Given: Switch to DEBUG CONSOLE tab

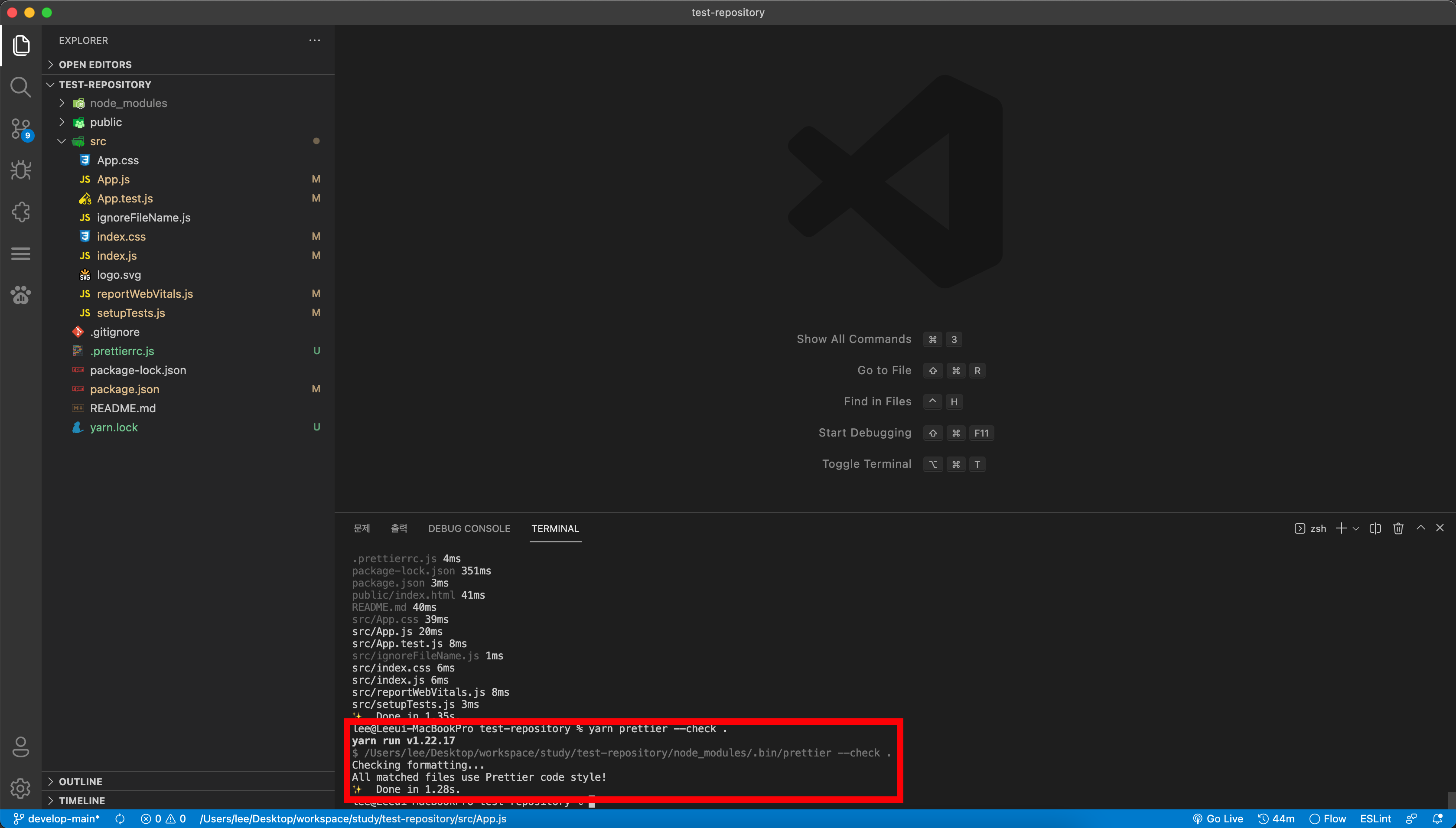Looking at the screenshot, I should click(469, 528).
